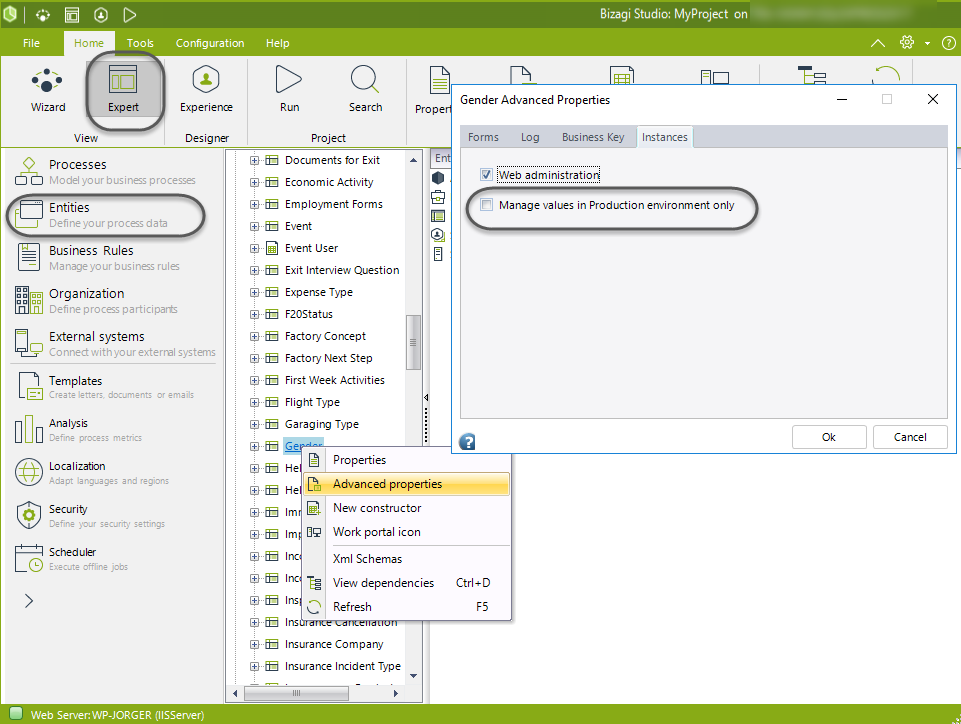Expand the Factory Concept node
Viewport: 961px width, 724px height.
(254, 337)
